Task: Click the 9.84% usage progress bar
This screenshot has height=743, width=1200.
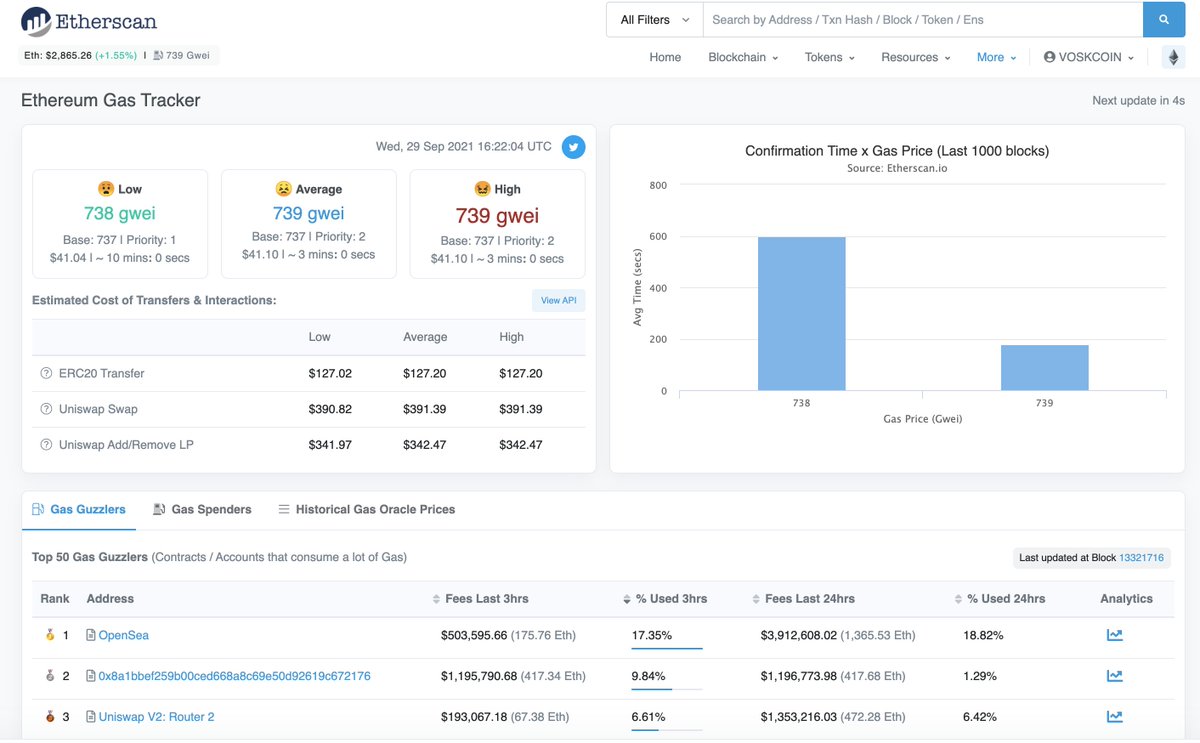Action: point(667,689)
